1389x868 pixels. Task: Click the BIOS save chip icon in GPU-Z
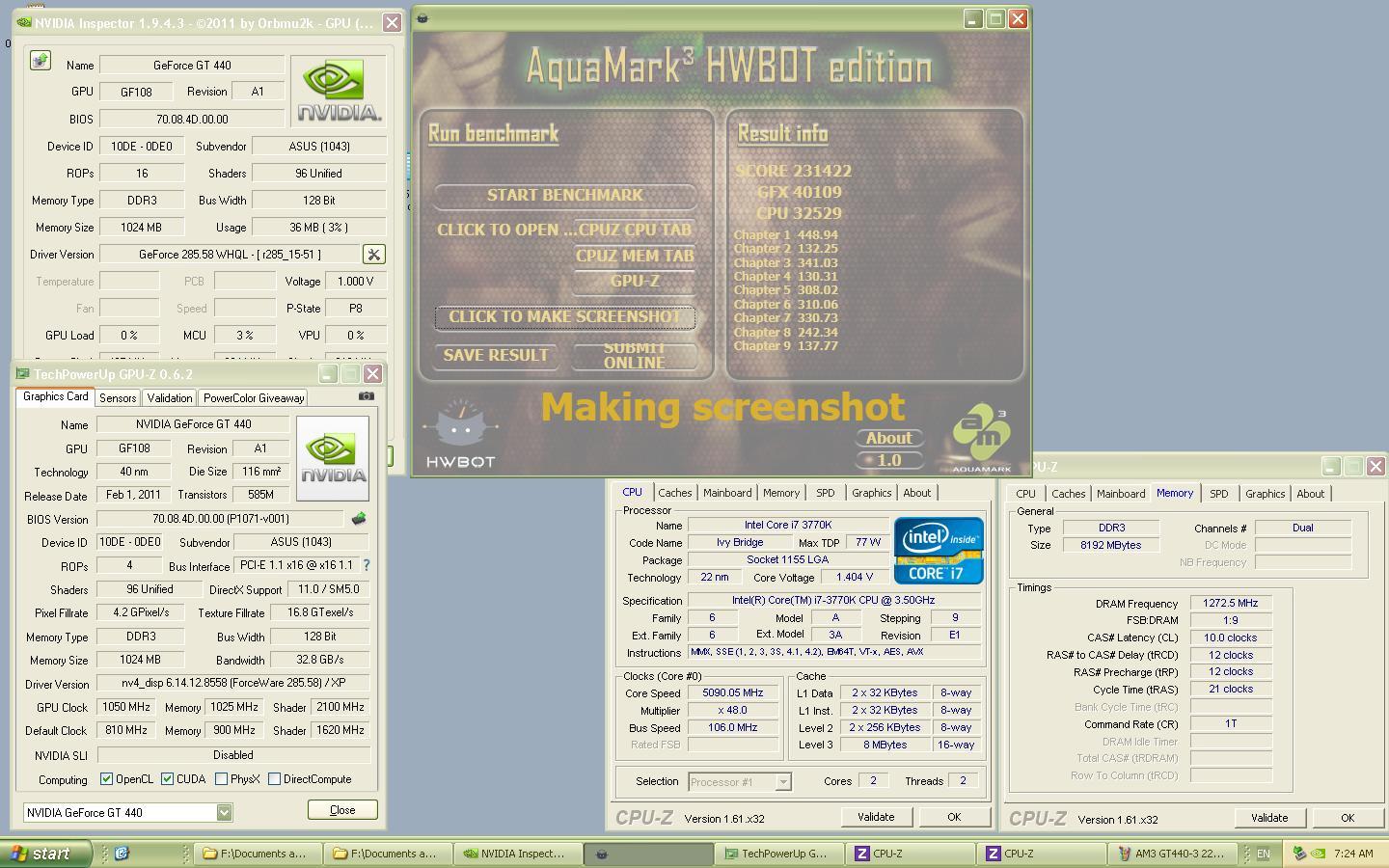click(x=359, y=519)
